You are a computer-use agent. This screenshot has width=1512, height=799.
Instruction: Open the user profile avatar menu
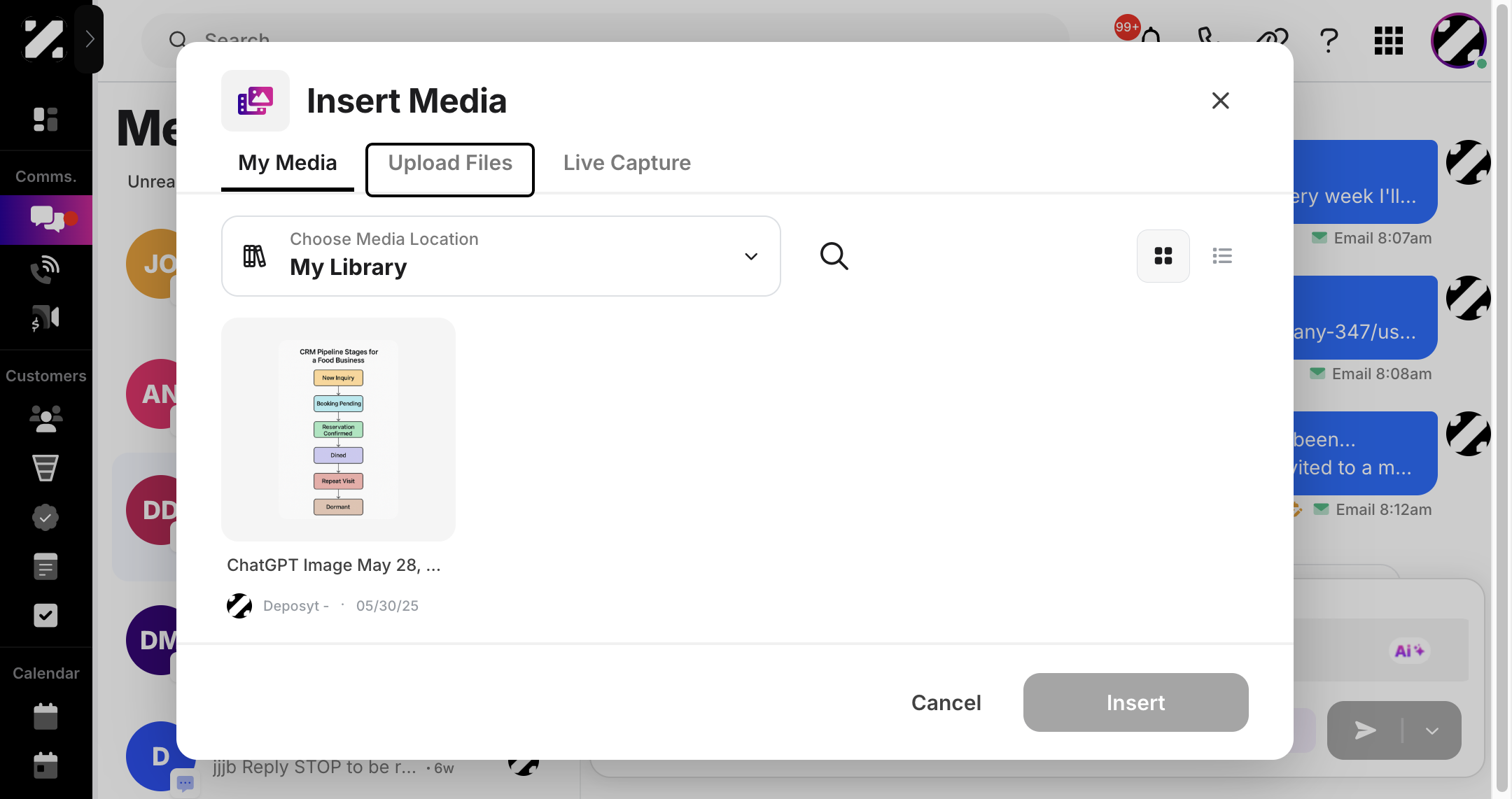point(1459,41)
